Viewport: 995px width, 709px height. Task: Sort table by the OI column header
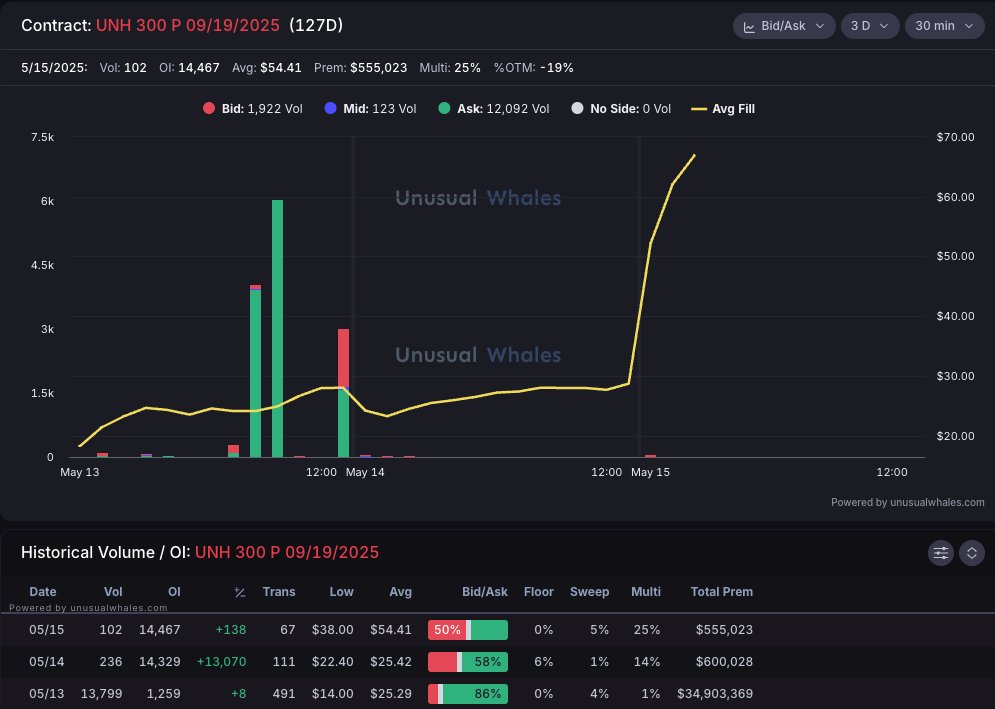tap(174, 592)
